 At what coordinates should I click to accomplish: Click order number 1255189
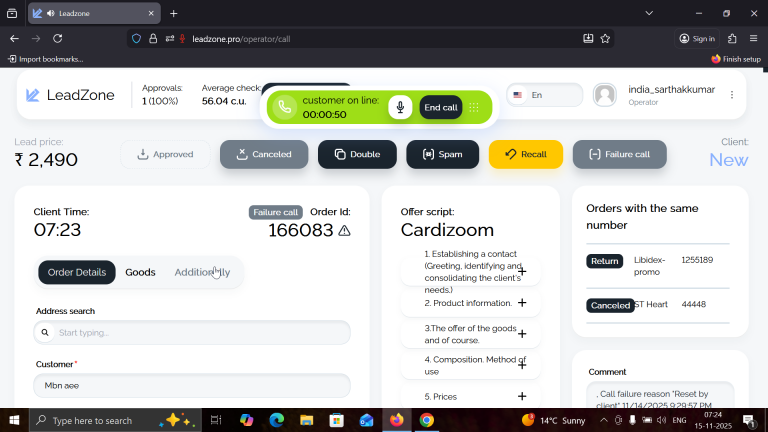click(x=697, y=260)
